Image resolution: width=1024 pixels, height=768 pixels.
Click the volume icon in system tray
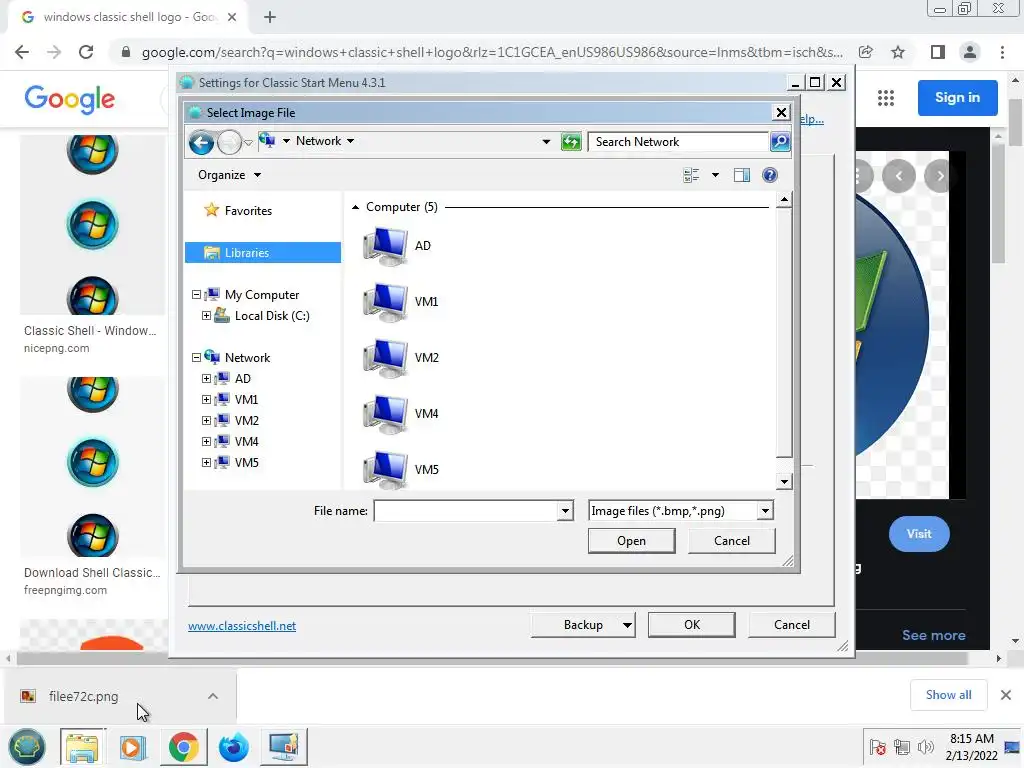pyautogui.click(x=925, y=747)
